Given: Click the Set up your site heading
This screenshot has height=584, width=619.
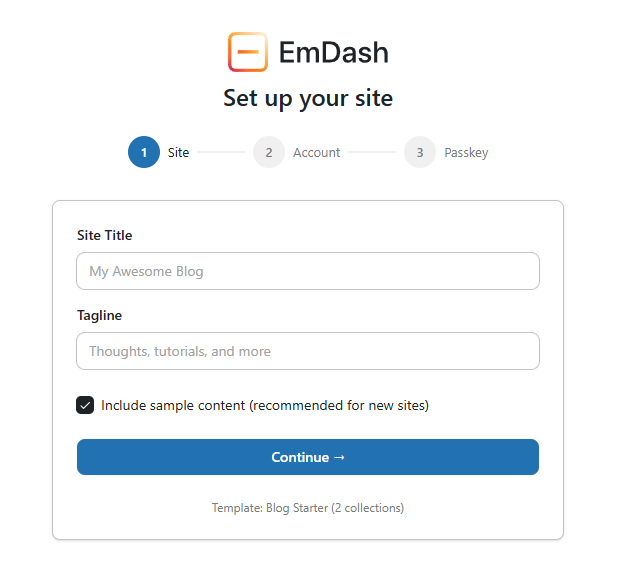Looking at the screenshot, I should [308, 98].
